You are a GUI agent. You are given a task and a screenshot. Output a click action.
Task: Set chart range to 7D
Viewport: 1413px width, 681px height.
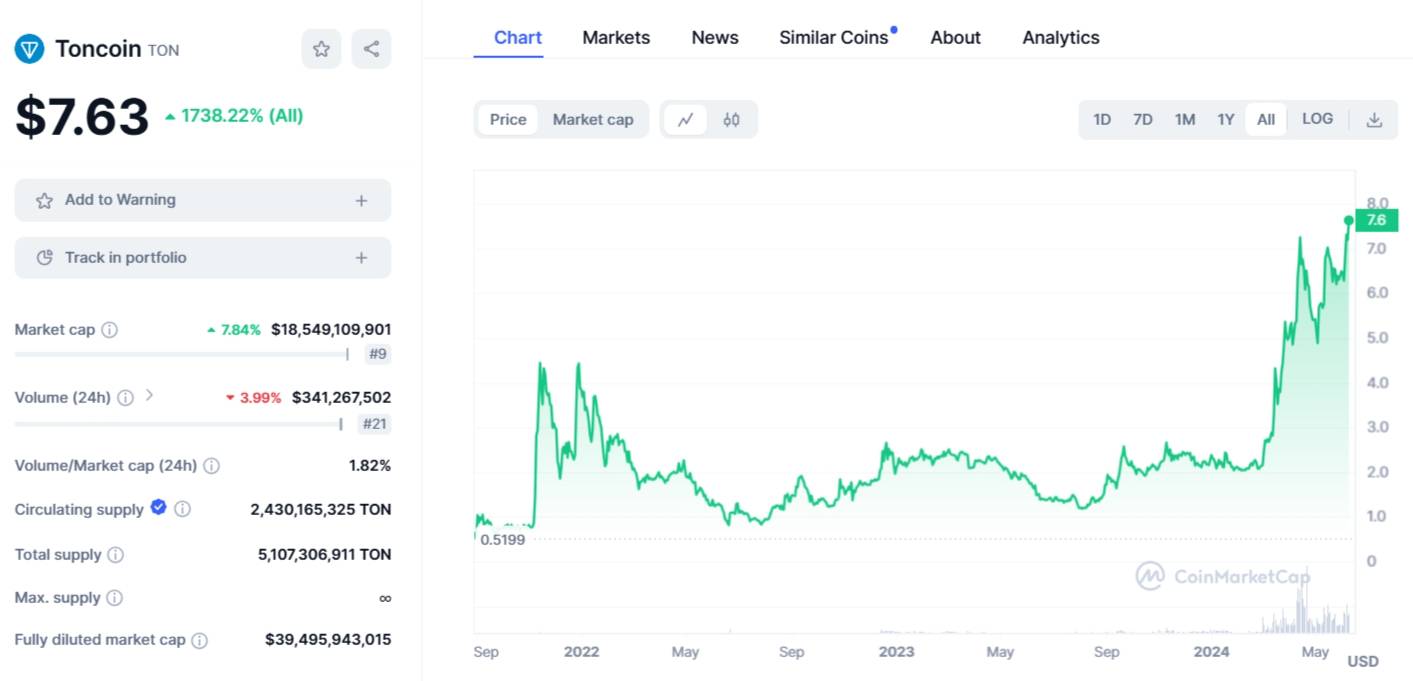(1143, 120)
